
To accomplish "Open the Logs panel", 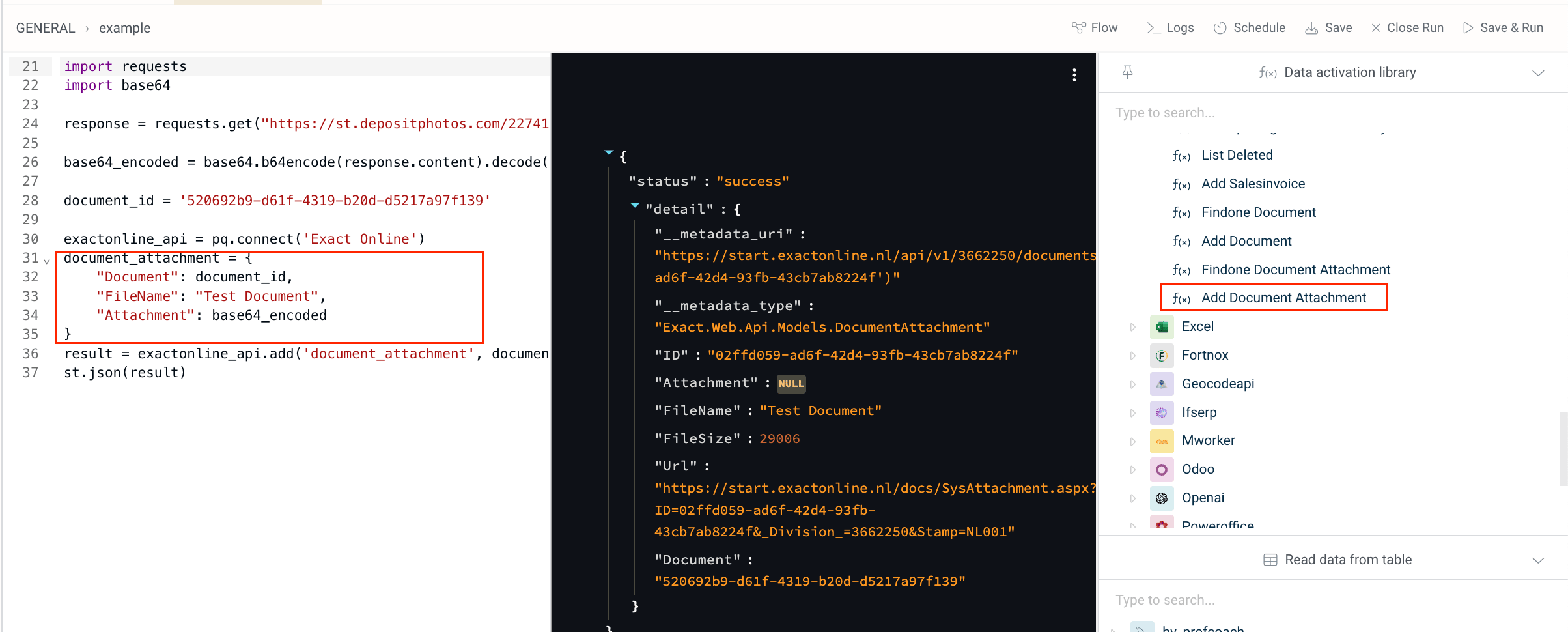I will tap(1170, 27).
